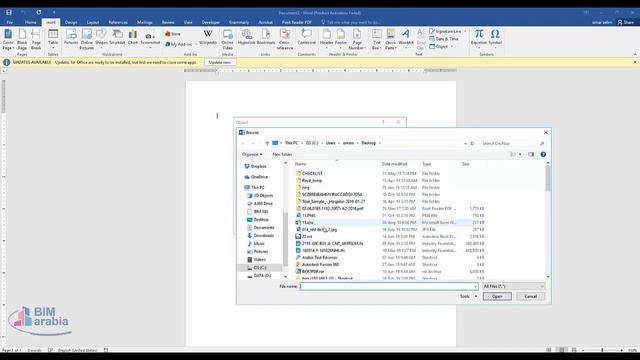Open the Screenshot tool
The height and width of the screenshot is (360, 640).
point(150,38)
